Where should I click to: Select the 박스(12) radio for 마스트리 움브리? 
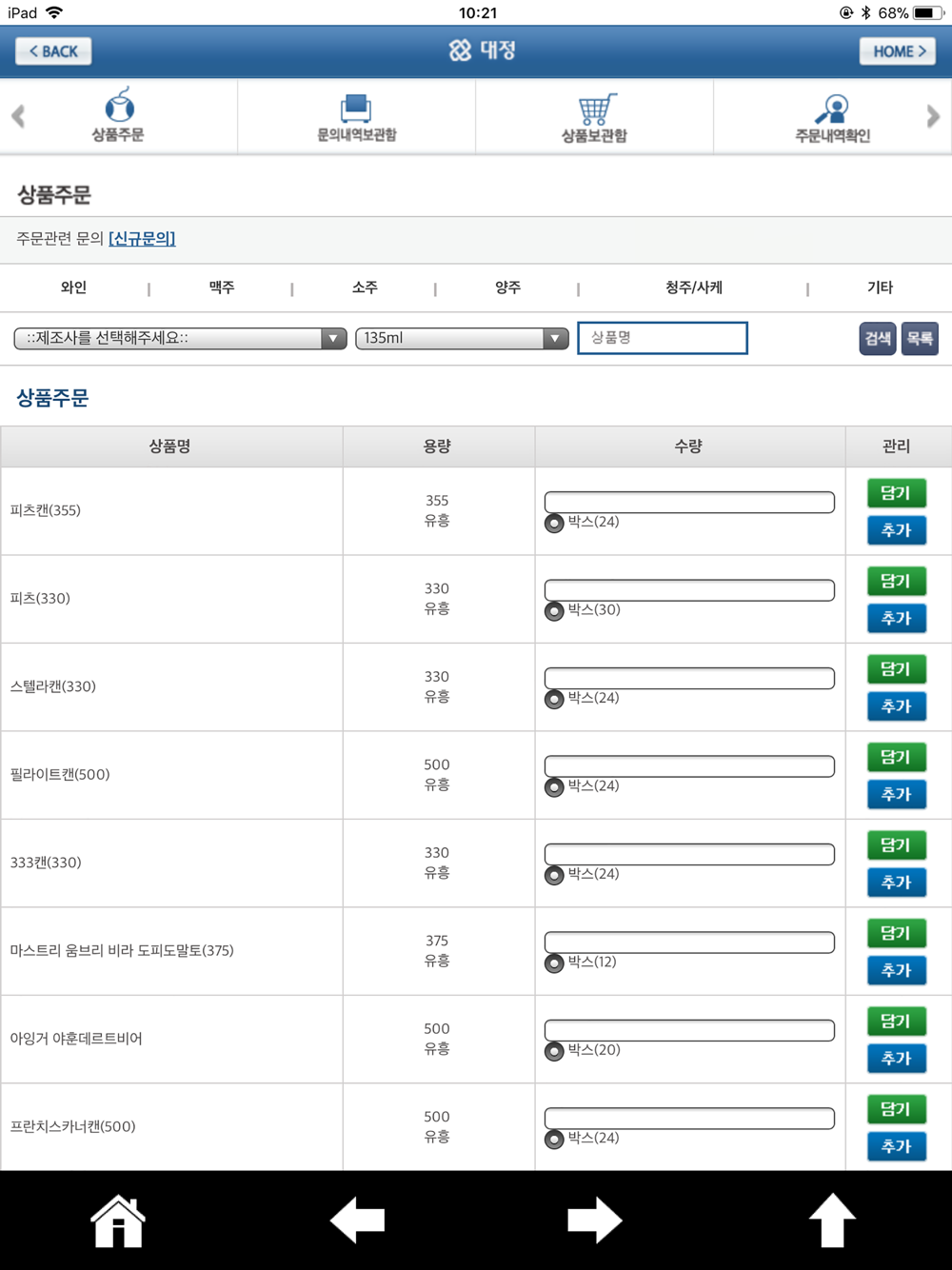pyautogui.click(x=554, y=963)
